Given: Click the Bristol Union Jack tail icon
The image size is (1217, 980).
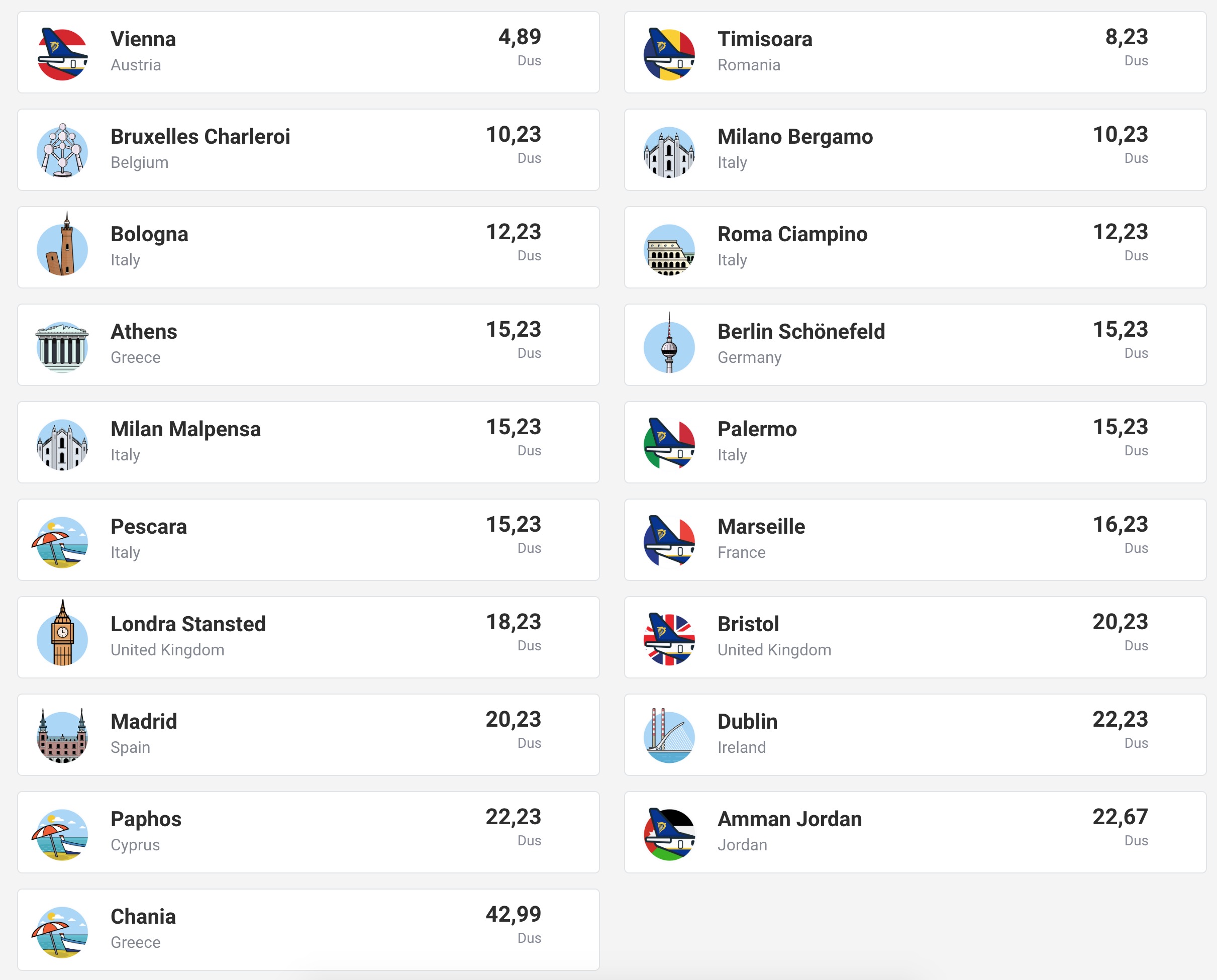Looking at the screenshot, I should [669, 639].
